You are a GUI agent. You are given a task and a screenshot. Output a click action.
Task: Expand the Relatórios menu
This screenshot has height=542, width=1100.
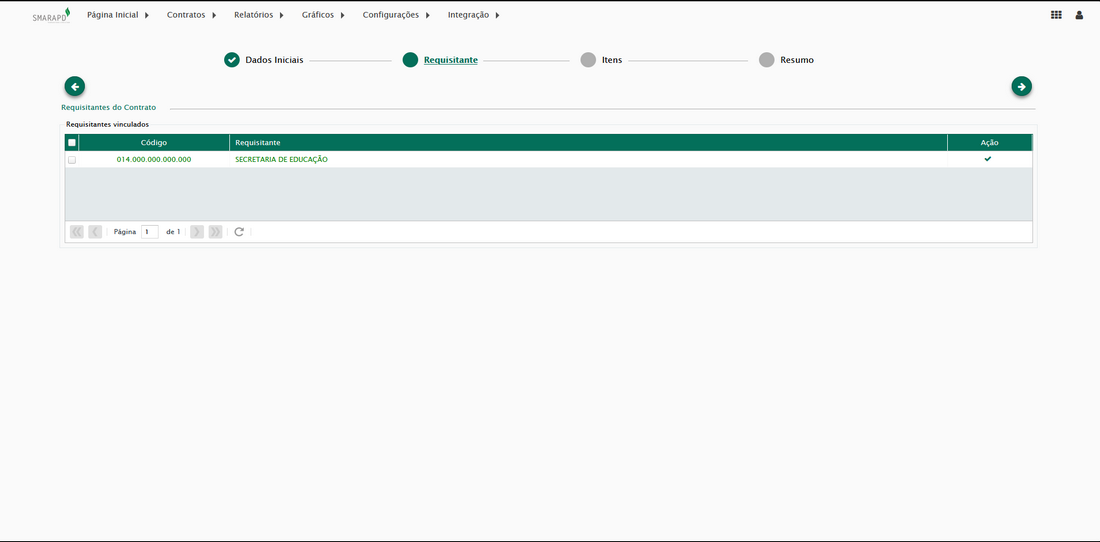point(259,15)
